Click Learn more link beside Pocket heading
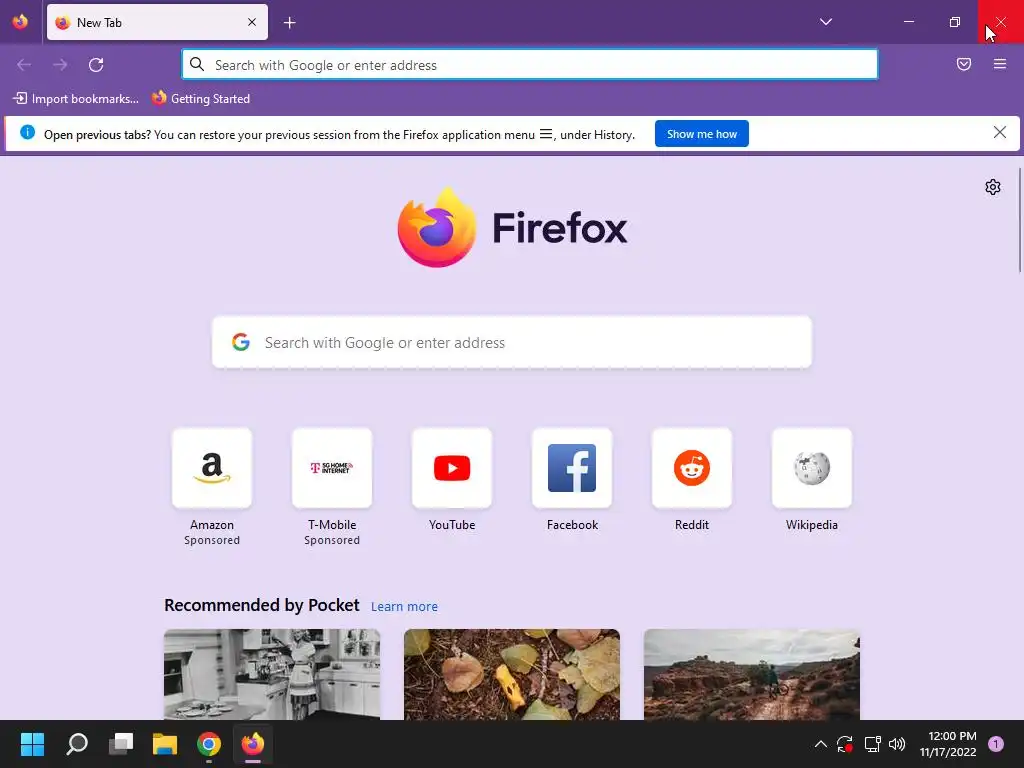Screen dimensions: 1024x768 click(404, 607)
